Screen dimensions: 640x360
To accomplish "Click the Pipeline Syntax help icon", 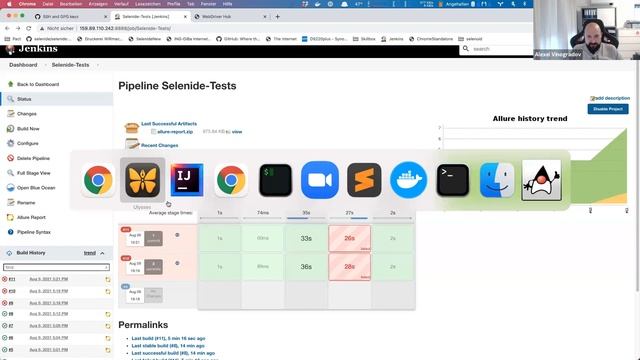I will click(11, 232).
